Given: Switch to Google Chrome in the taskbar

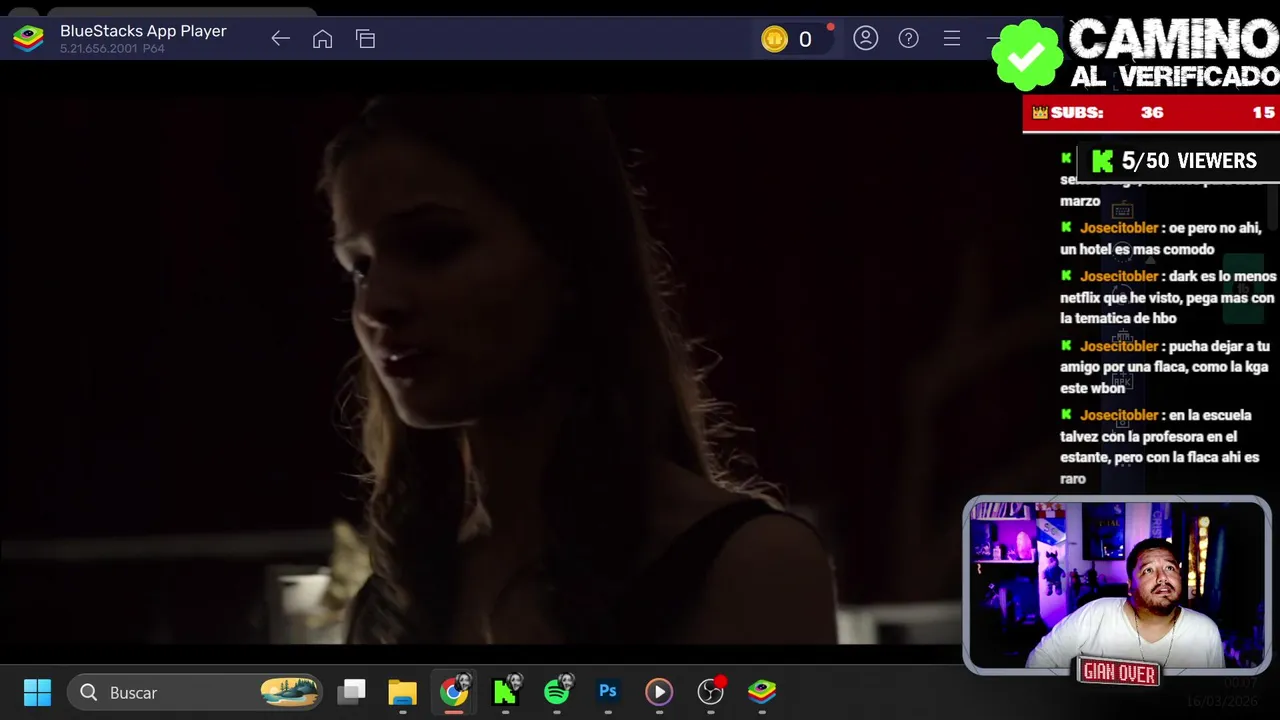Looking at the screenshot, I should tap(453, 691).
